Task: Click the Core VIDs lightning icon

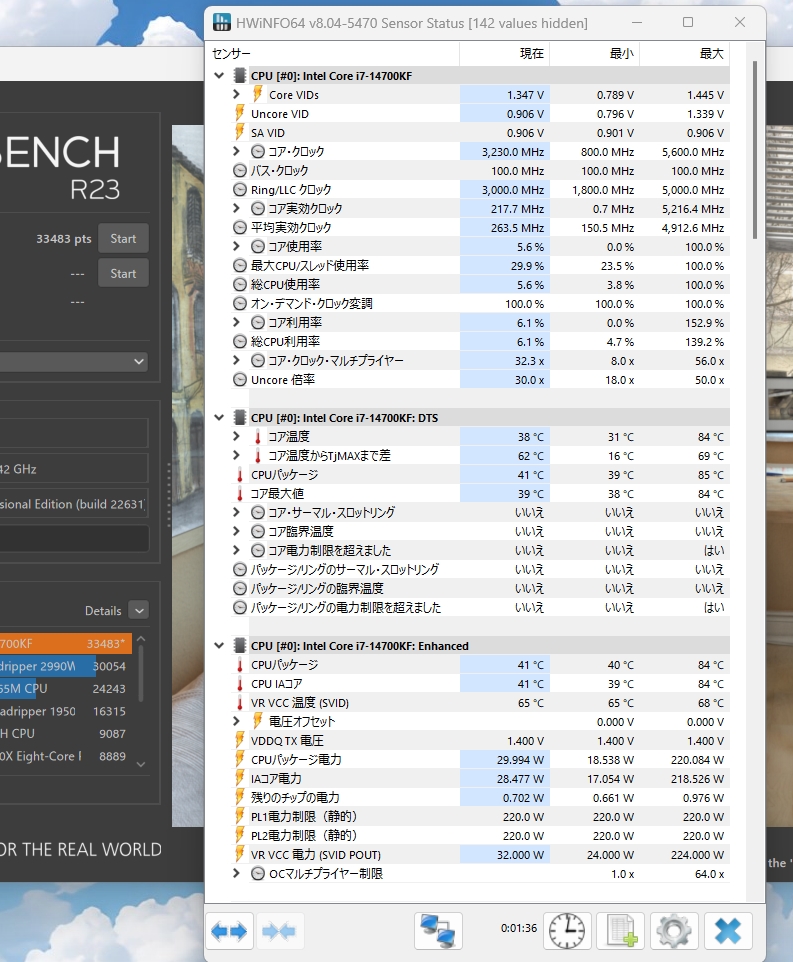Action: (x=258, y=94)
